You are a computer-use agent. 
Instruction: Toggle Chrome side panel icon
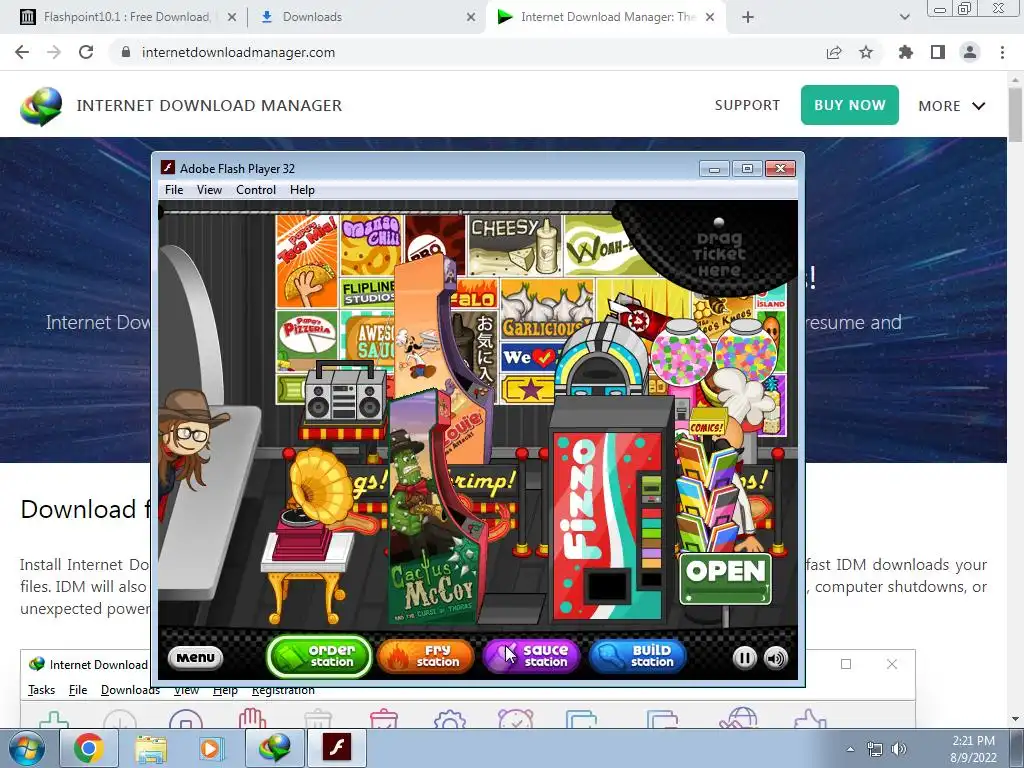[938, 52]
